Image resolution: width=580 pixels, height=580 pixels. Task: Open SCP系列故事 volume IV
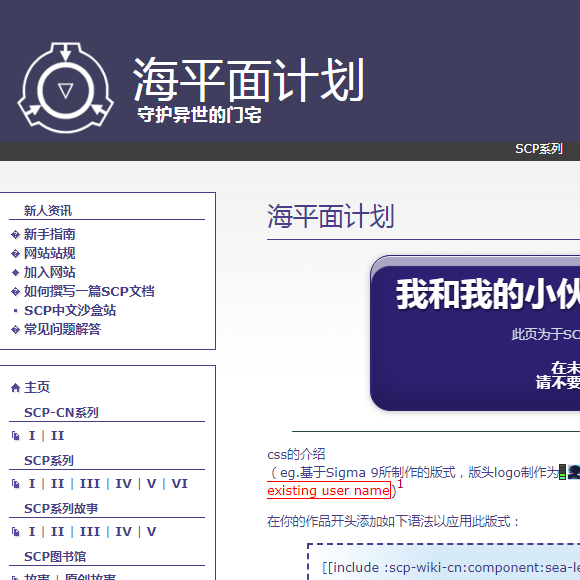click(x=124, y=532)
